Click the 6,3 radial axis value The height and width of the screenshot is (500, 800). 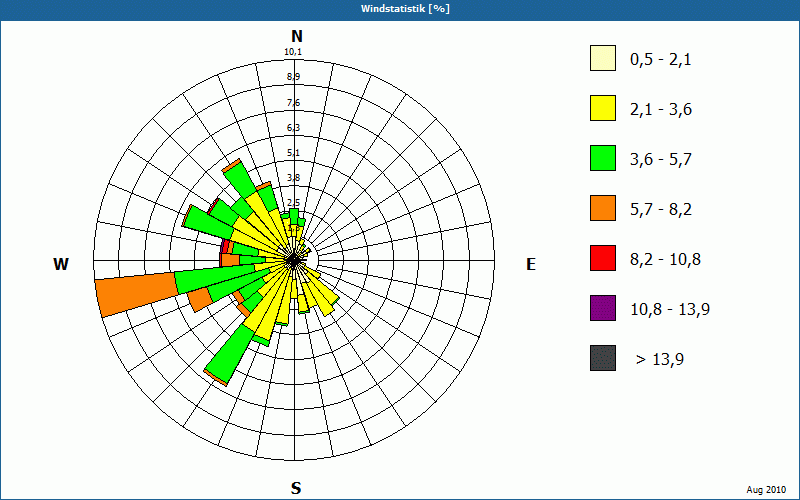pos(293,128)
